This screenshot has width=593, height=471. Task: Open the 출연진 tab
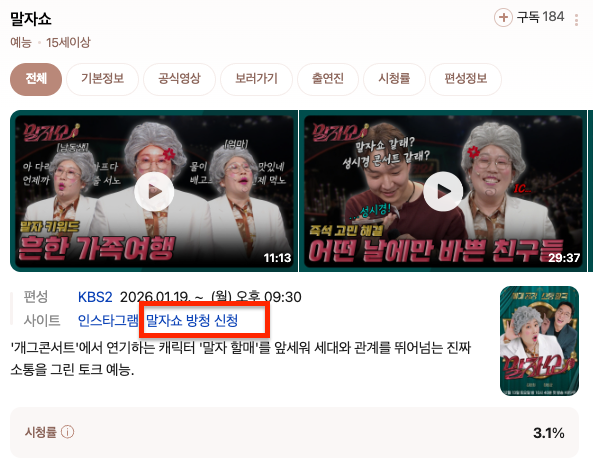click(x=328, y=79)
